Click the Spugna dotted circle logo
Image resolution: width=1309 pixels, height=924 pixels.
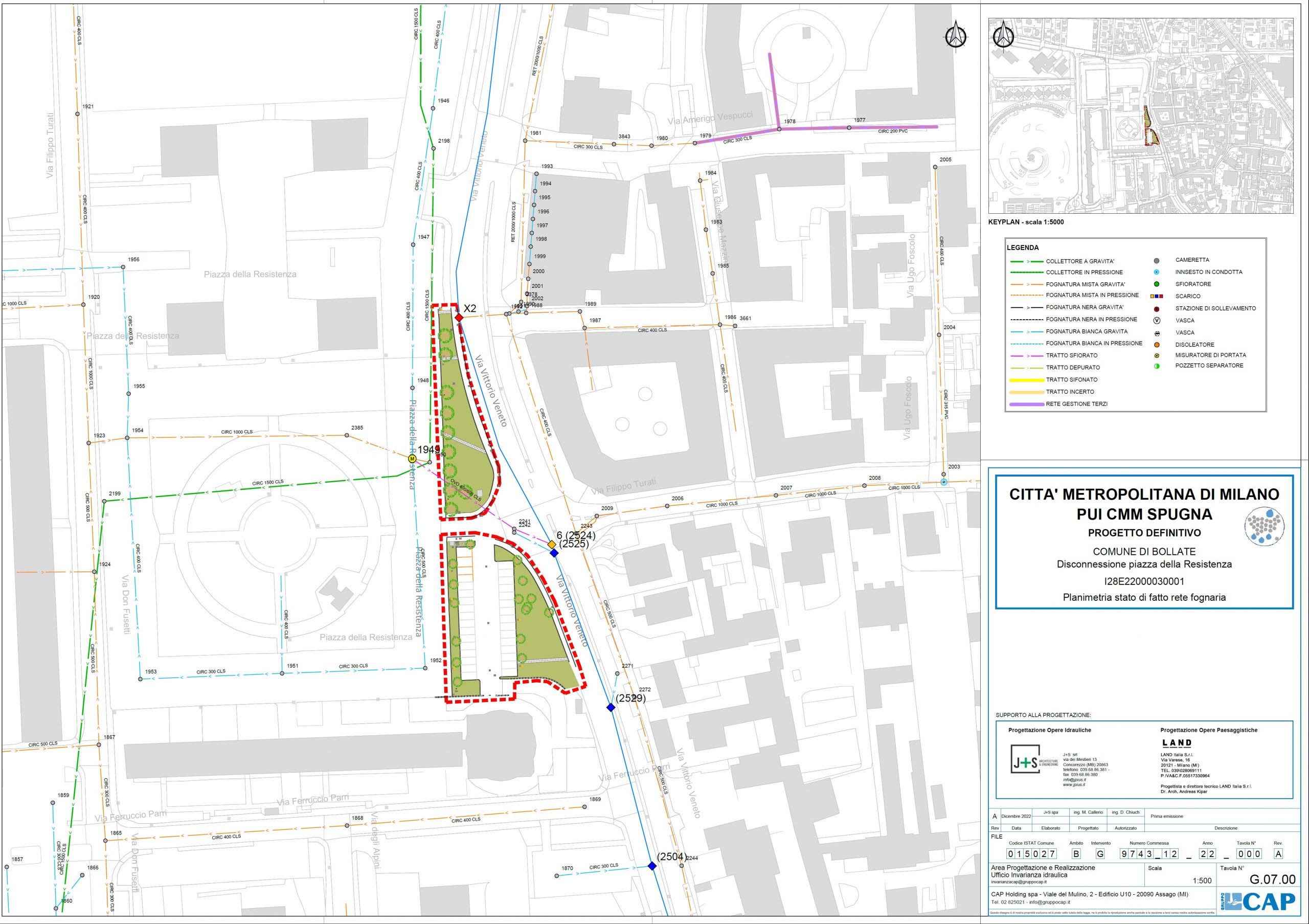1264,527
